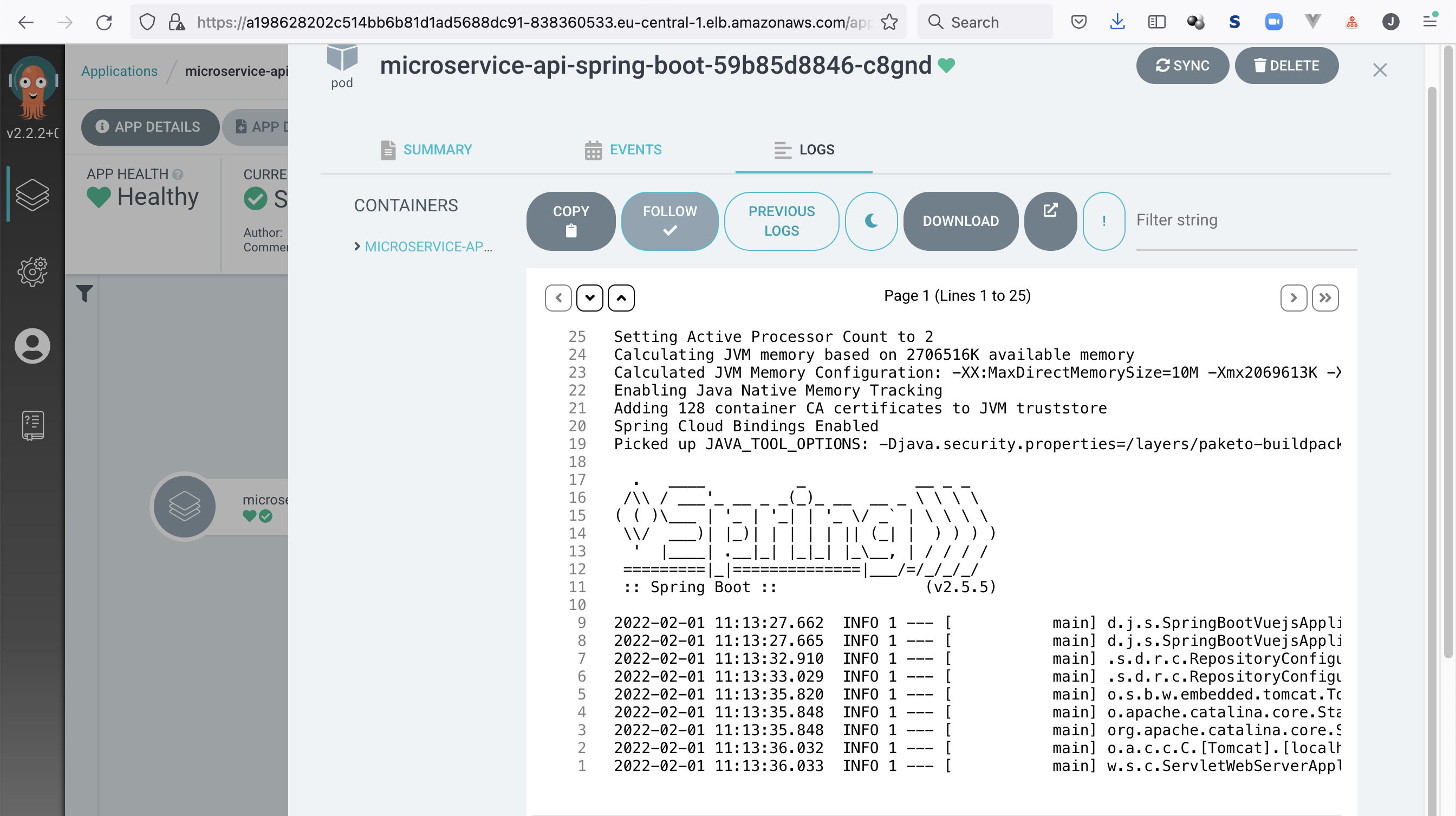Open user info icon in sidebar
Image resolution: width=1456 pixels, height=816 pixels.
(x=32, y=346)
